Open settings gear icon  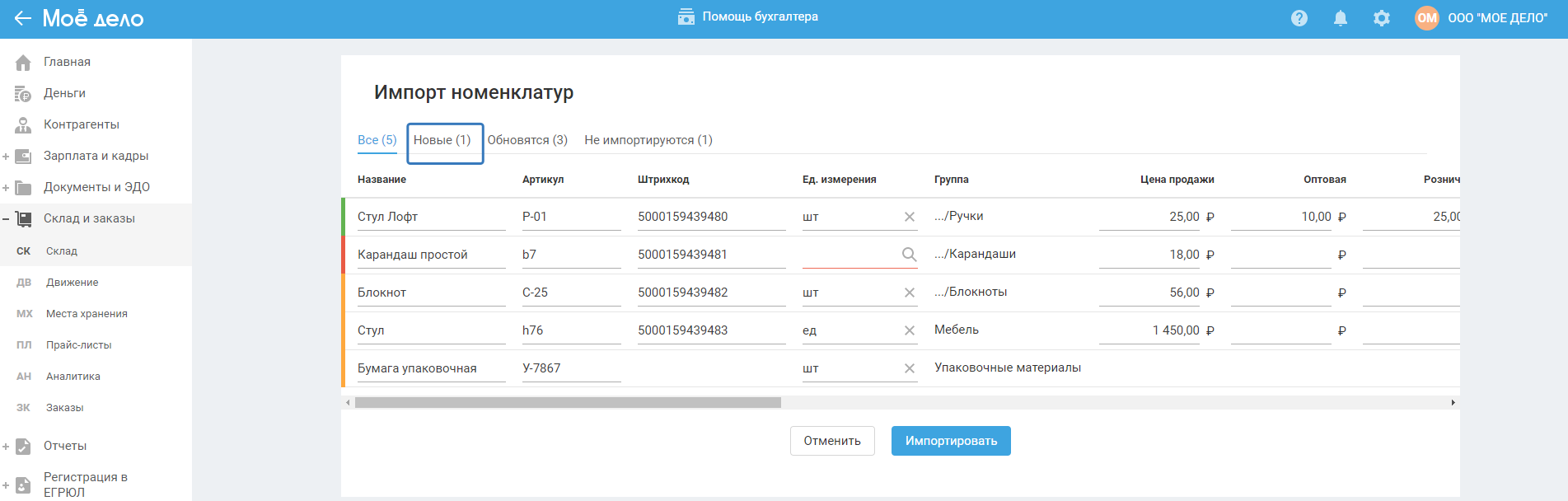click(1382, 18)
